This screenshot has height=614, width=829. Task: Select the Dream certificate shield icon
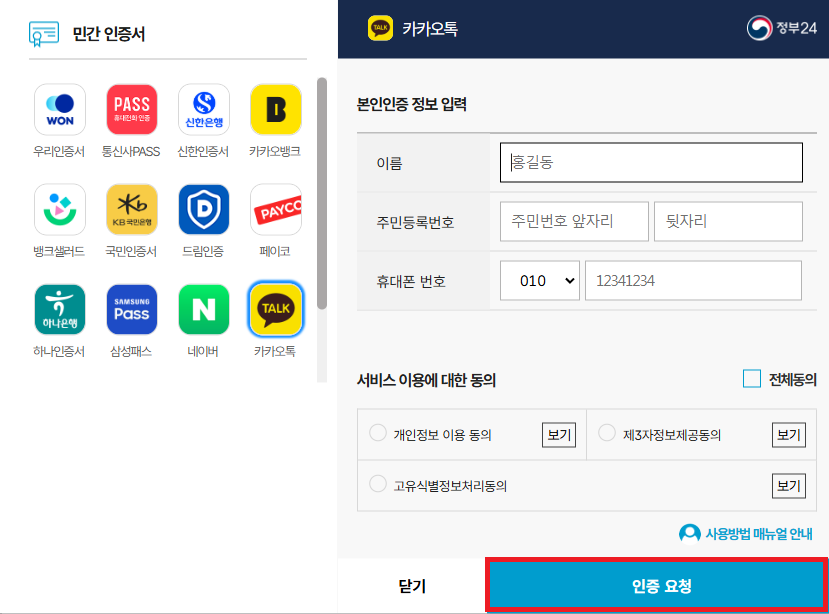(204, 209)
